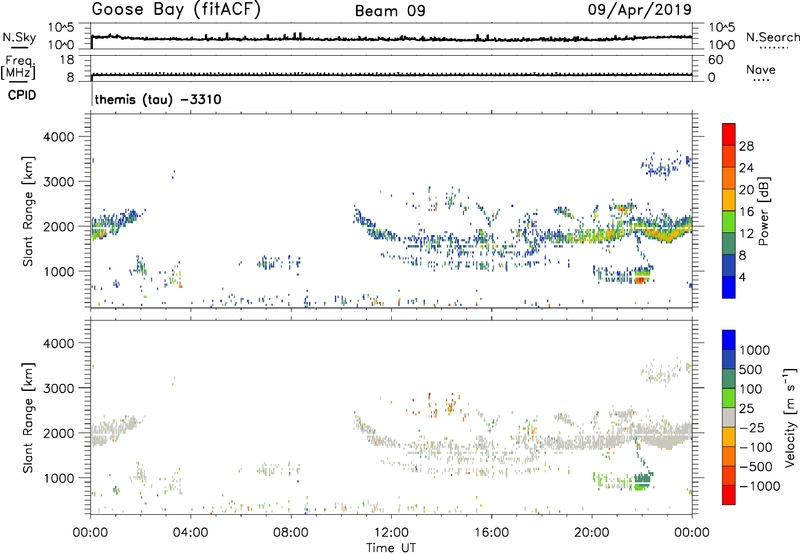Click the "Velocity [m s-1]" colorbar title
This screenshot has height=554, width=800.
(790, 417)
